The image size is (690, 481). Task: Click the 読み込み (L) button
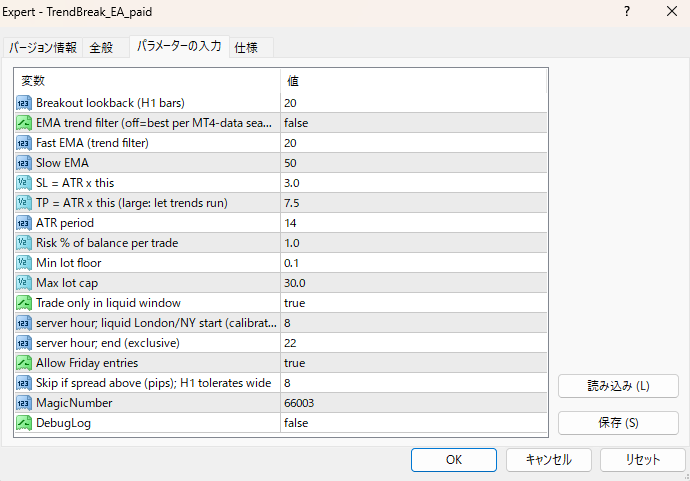click(618, 386)
